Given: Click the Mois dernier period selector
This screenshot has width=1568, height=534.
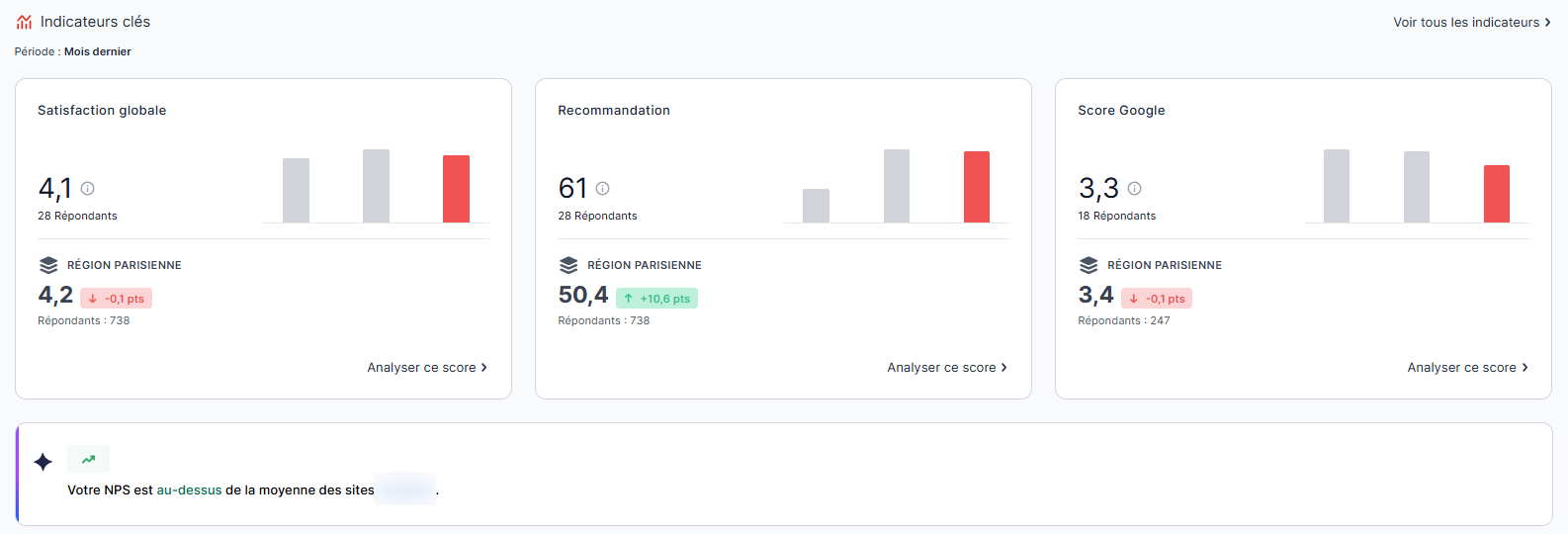Looking at the screenshot, I should (x=98, y=51).
